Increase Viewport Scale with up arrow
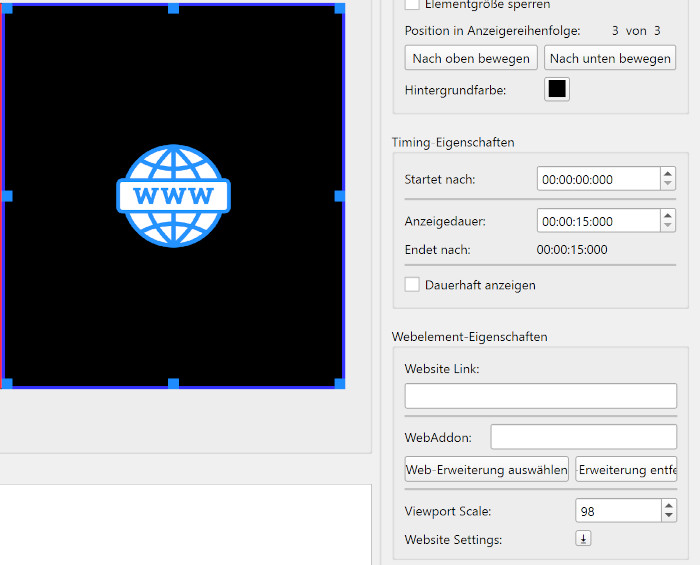The width and height of the screenshot is (700, 565). [669, 505]
